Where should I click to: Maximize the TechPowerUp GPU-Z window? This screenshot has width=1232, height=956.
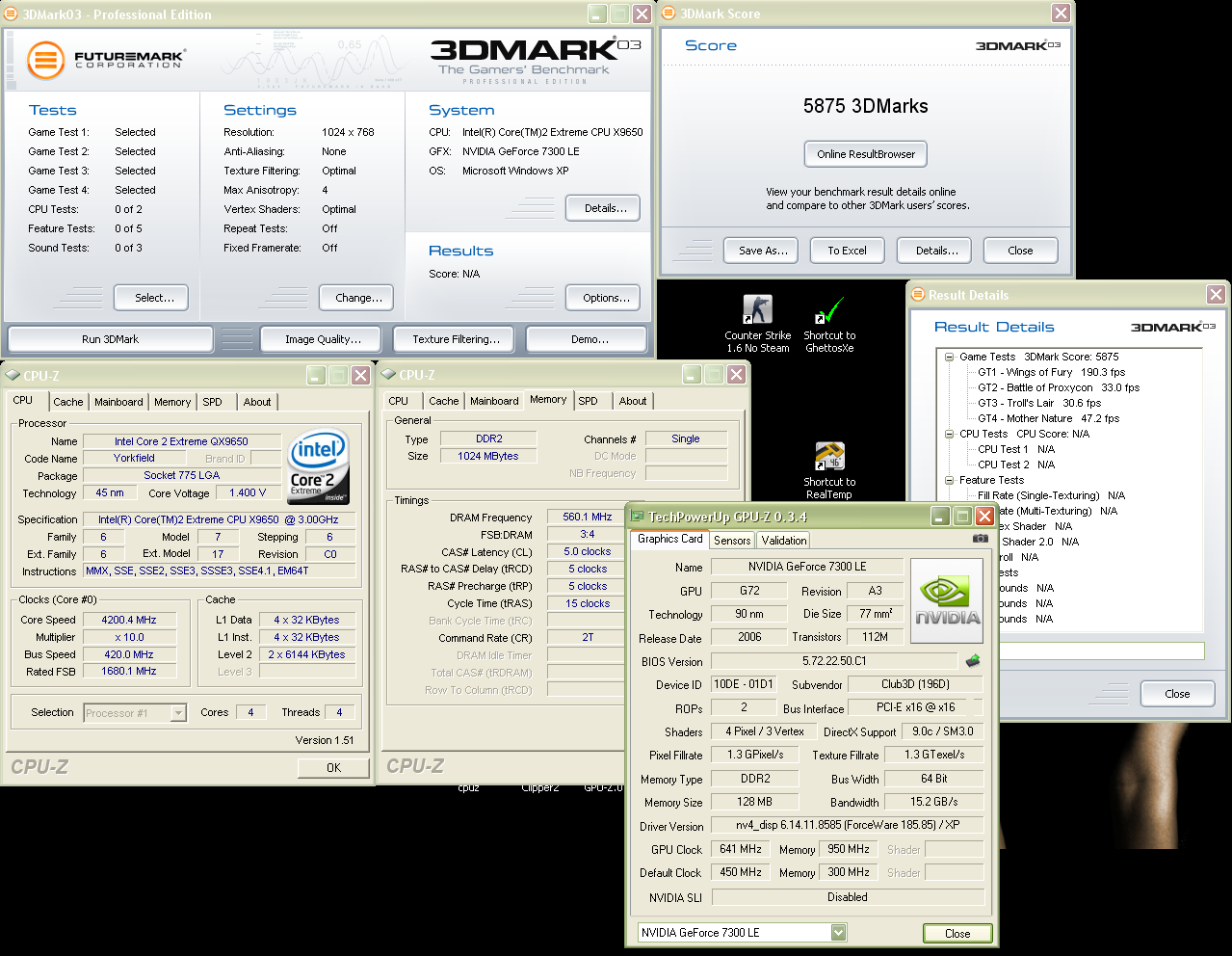pyautogui.click(x=962, y=517)
